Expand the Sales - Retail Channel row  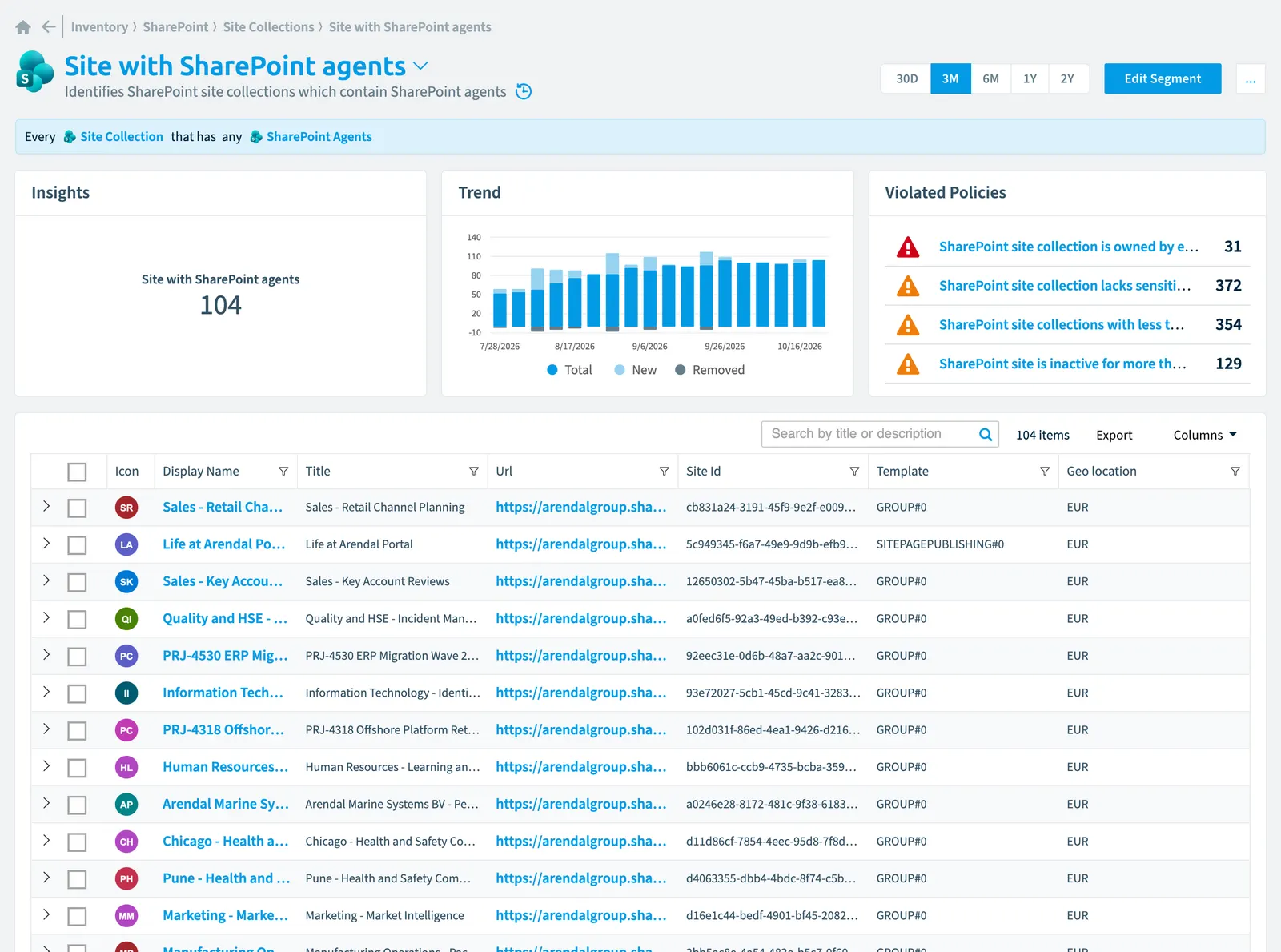46,506
